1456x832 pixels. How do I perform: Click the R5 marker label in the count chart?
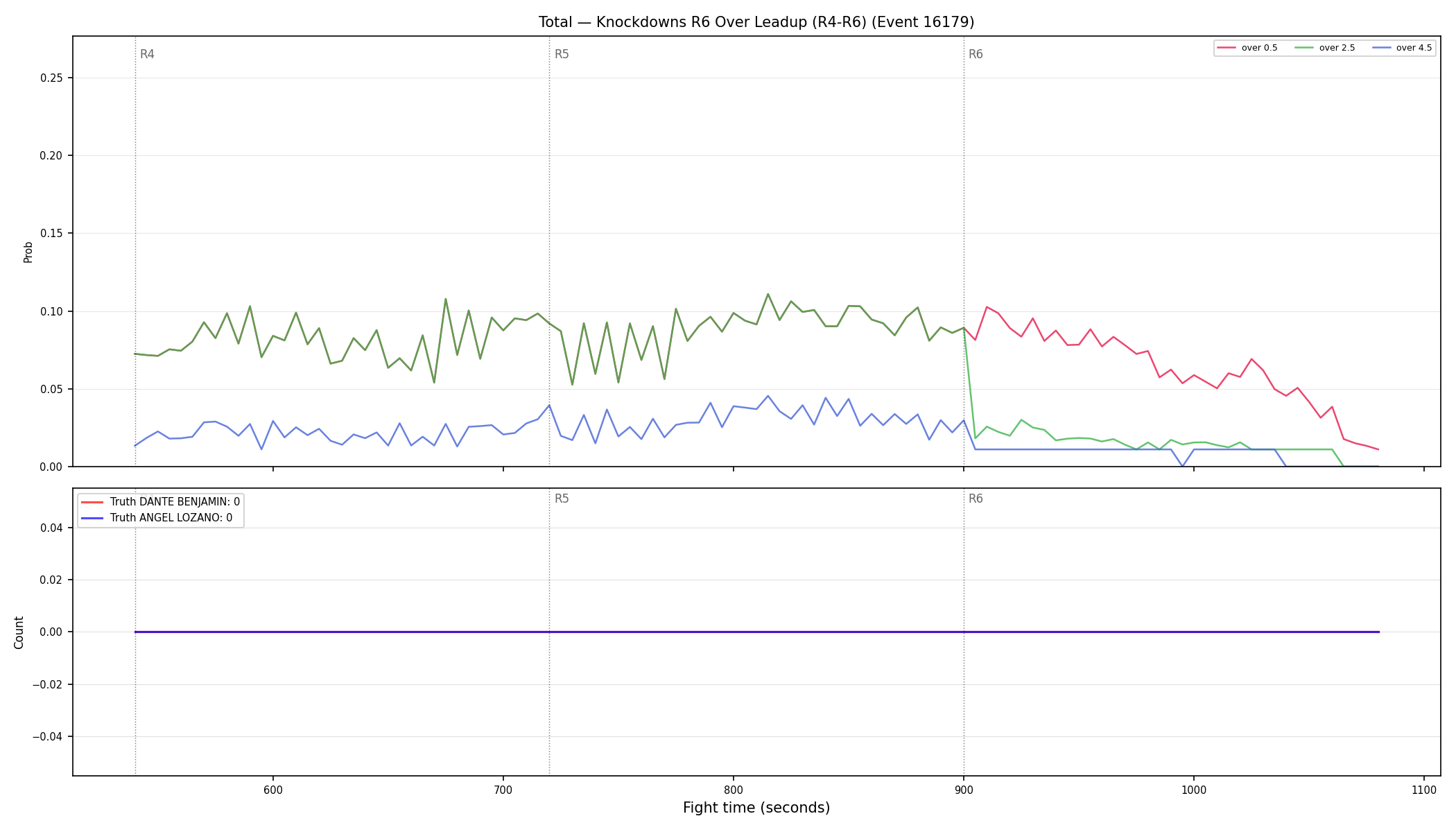tap(562, 499)
